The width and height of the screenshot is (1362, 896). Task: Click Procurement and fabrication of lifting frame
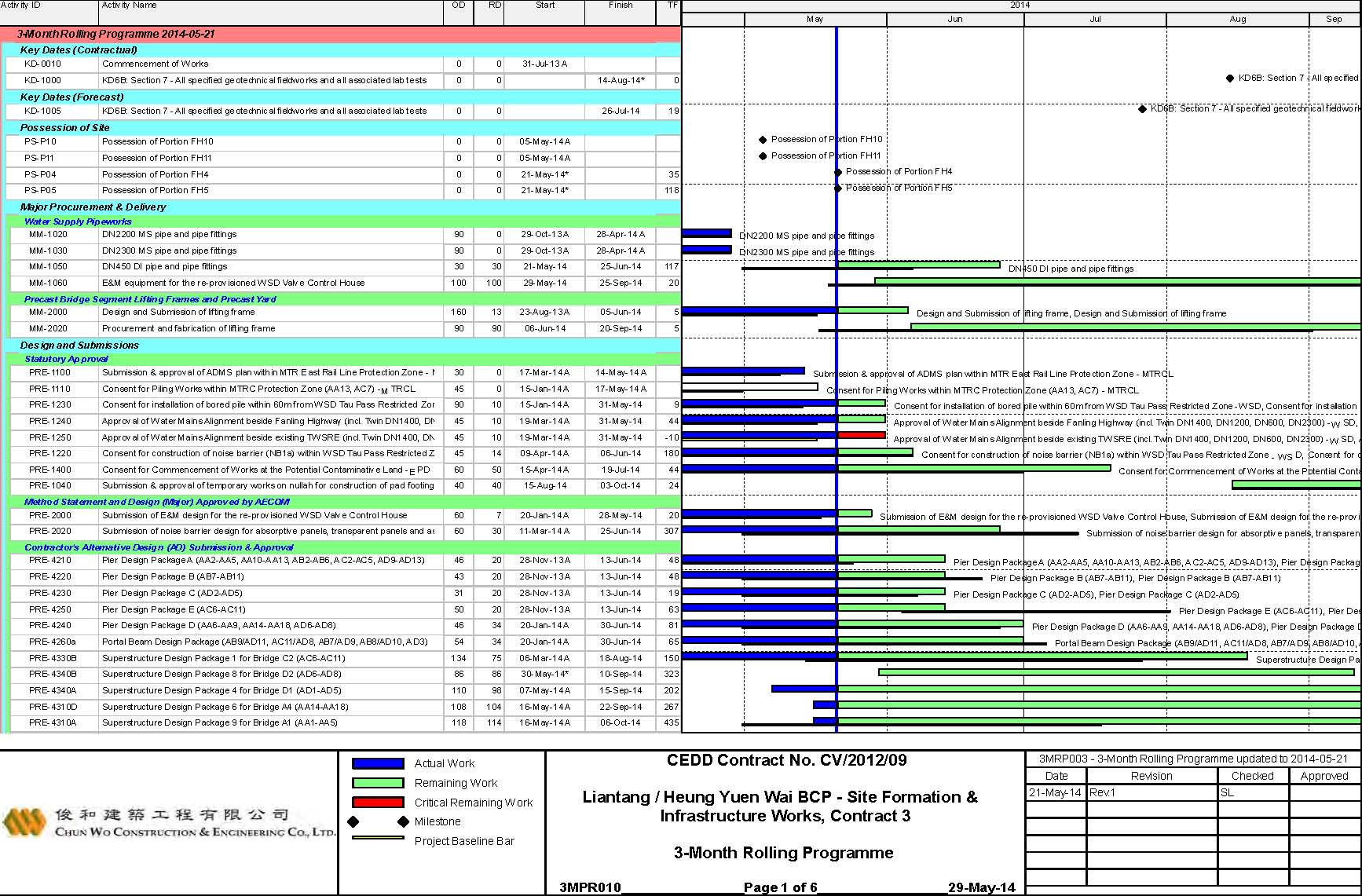coord(189,328)
